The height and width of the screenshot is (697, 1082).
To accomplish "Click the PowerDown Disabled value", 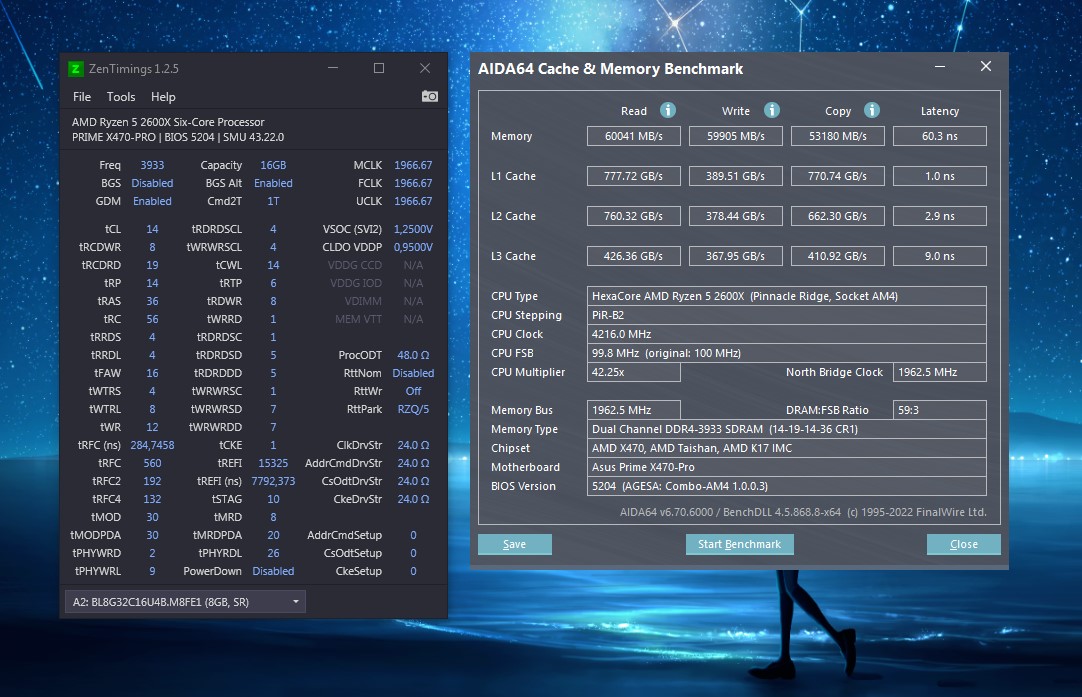I will (x=273, y=571).
